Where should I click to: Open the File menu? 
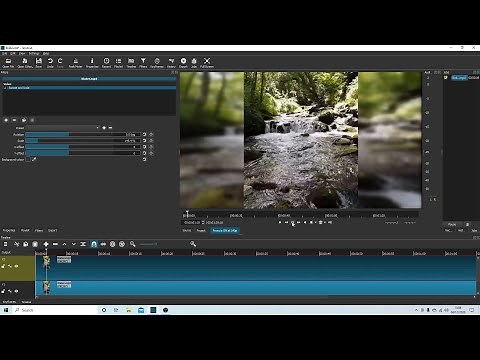(5, 53)
